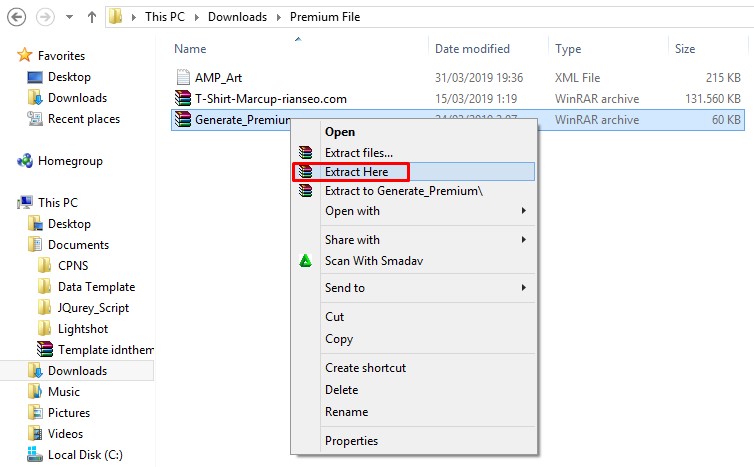The width and height of the screenshot is (754, 467).
Task: Select Properties in context menu
Action: point(352,441)
